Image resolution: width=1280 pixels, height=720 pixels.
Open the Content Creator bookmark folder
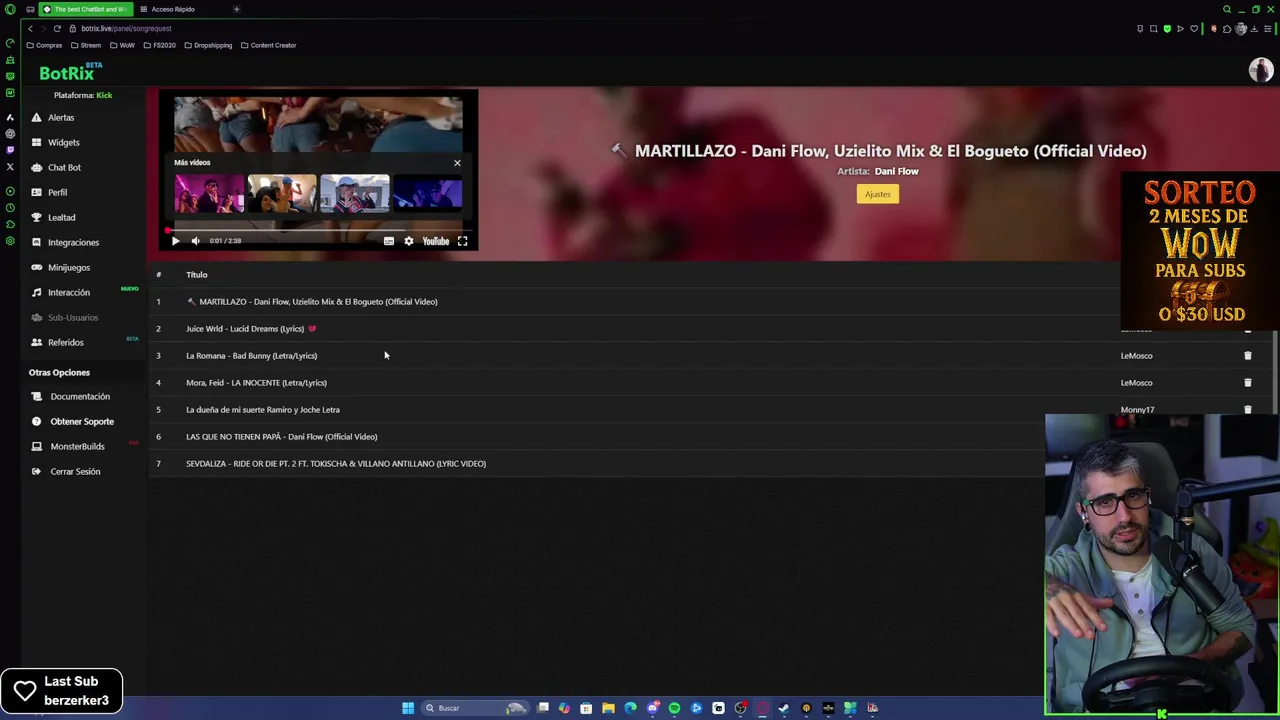click(268, 45)
